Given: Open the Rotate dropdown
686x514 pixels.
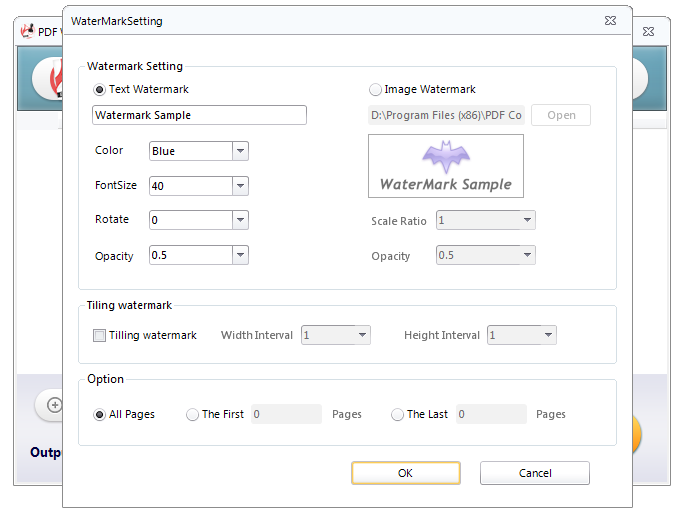Looking at the screenshot, I should click(240, 220).
